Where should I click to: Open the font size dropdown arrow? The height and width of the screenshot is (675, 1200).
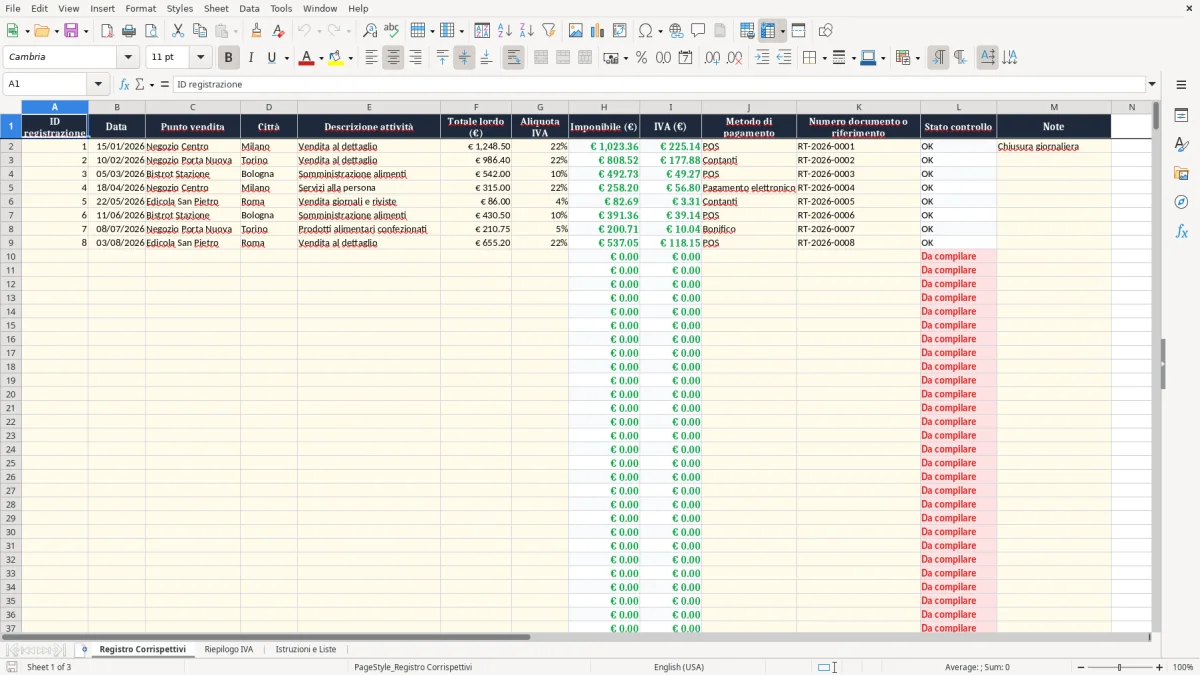click(200, 58)
